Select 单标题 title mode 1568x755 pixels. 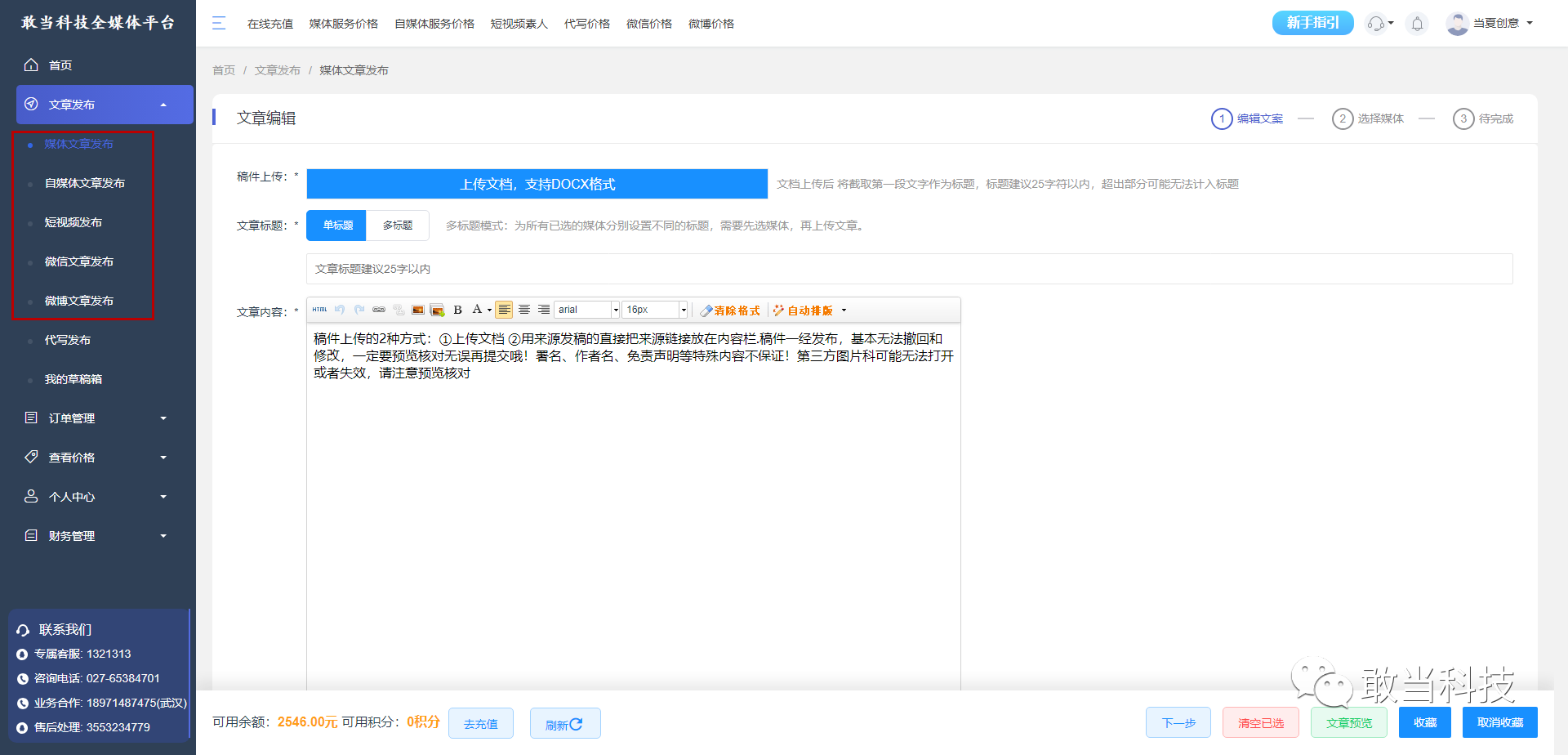click(337, 226)
